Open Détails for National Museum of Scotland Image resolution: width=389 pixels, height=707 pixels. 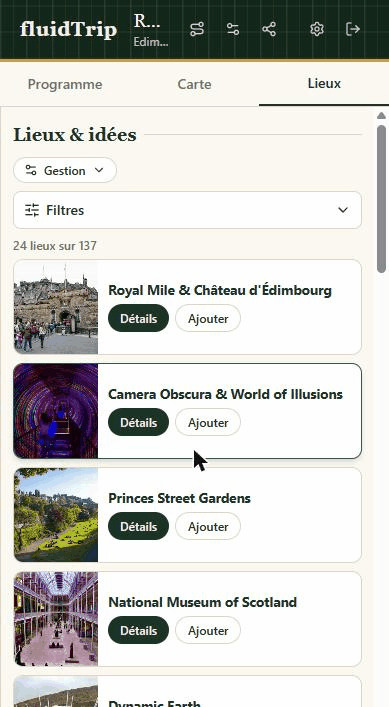(138, 630)
